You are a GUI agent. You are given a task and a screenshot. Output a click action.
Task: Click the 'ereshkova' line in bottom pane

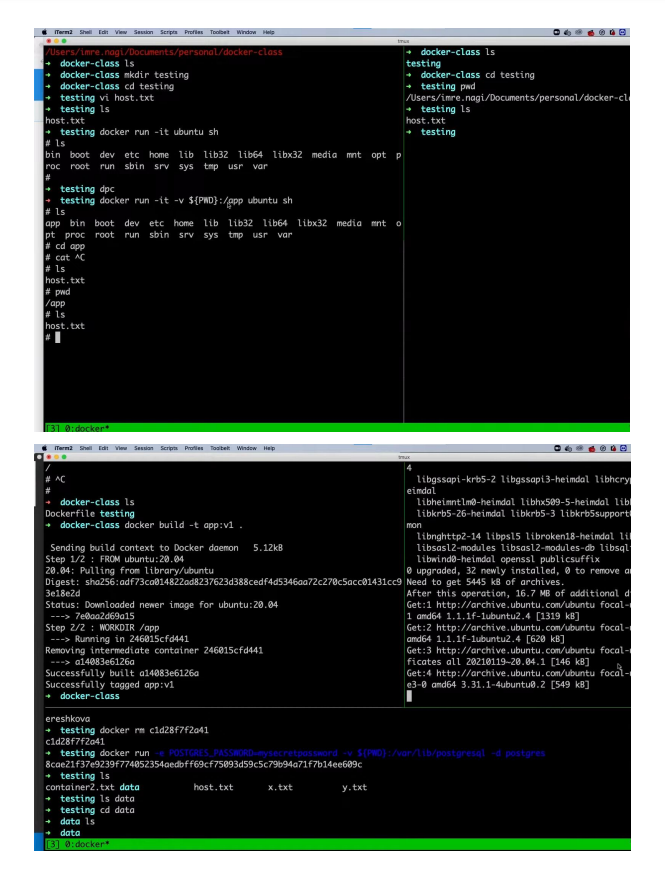point(67,719)
